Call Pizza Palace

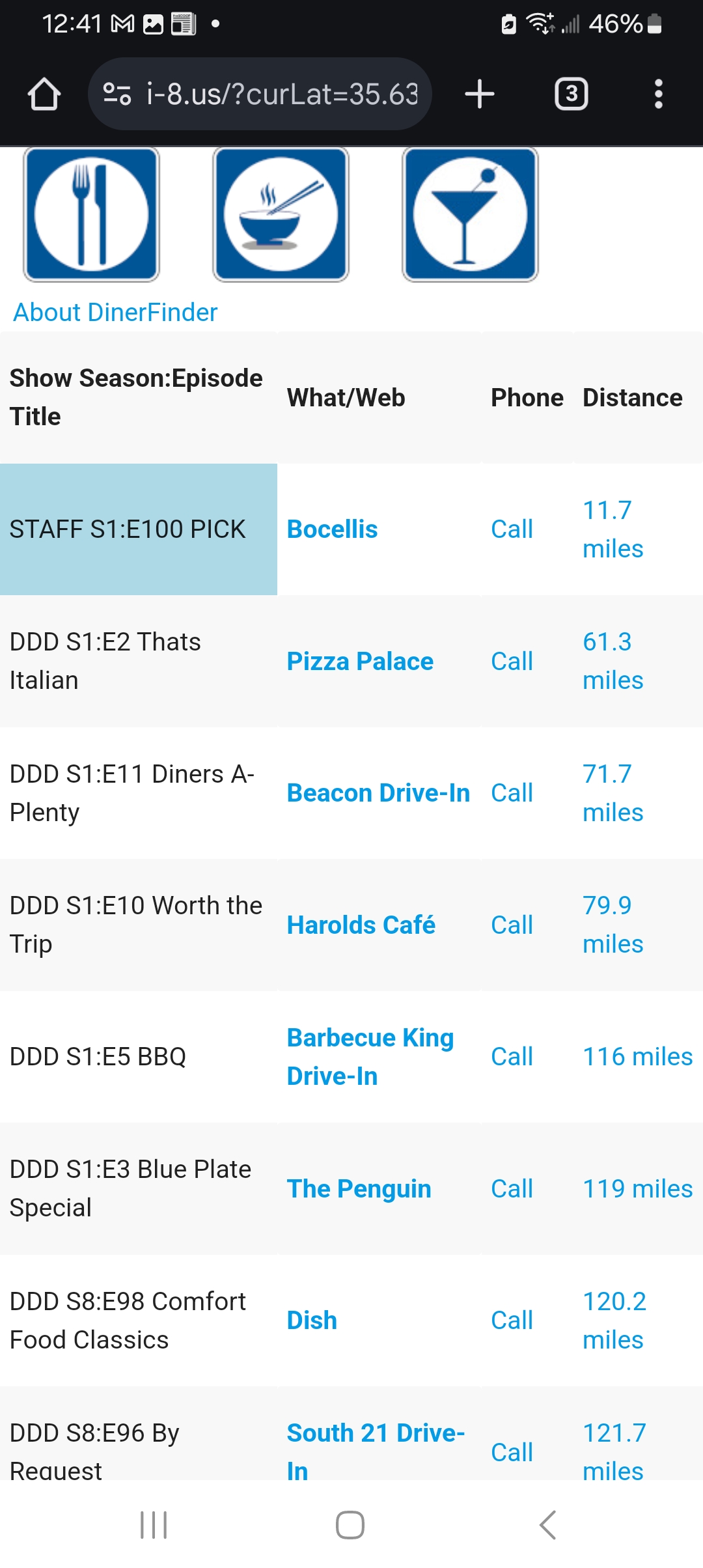pos(512,662)
